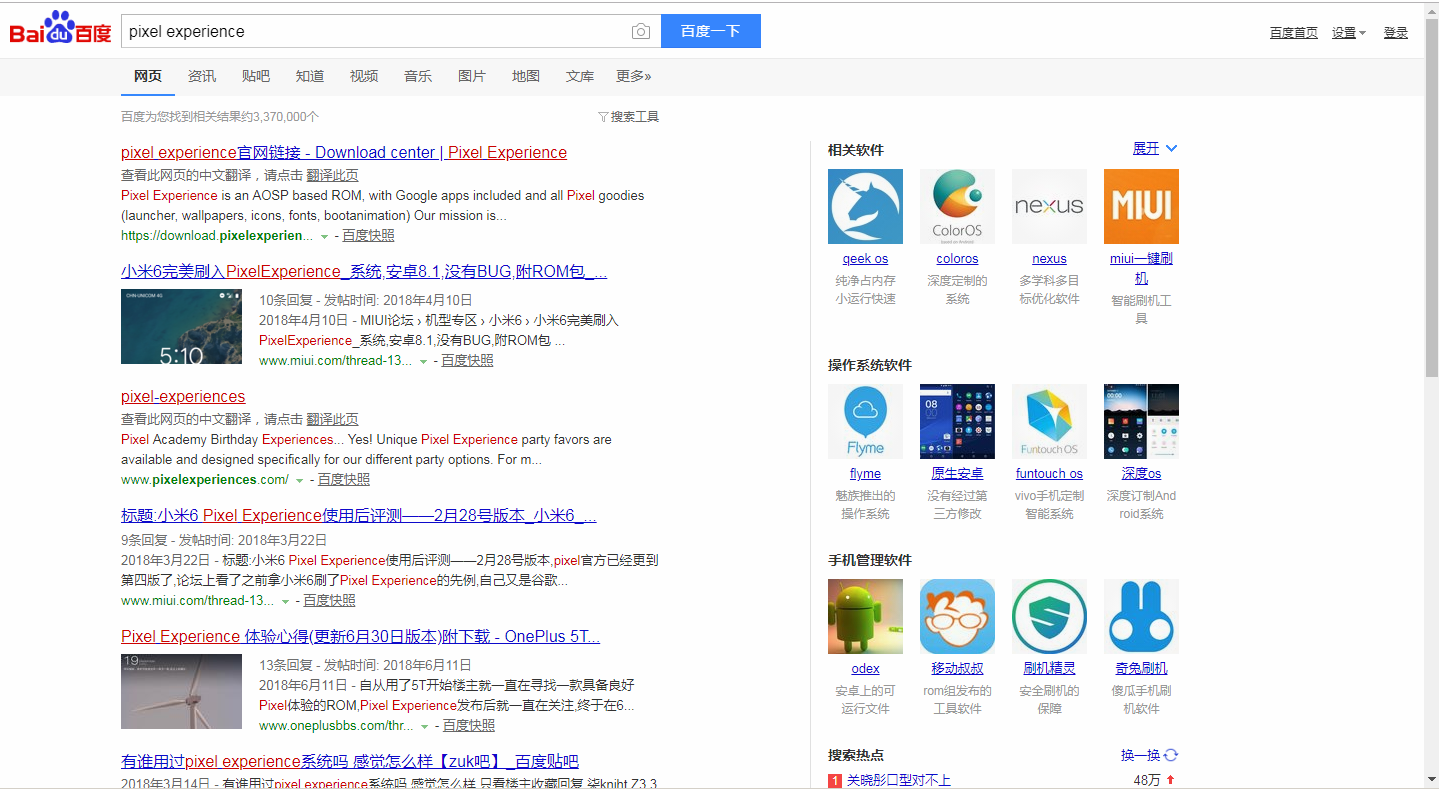This screenshot has height=790, width=1439.
Task: Open dropdown arrow next to download.pixelexperience URL
Action: (x=324, y=237)
